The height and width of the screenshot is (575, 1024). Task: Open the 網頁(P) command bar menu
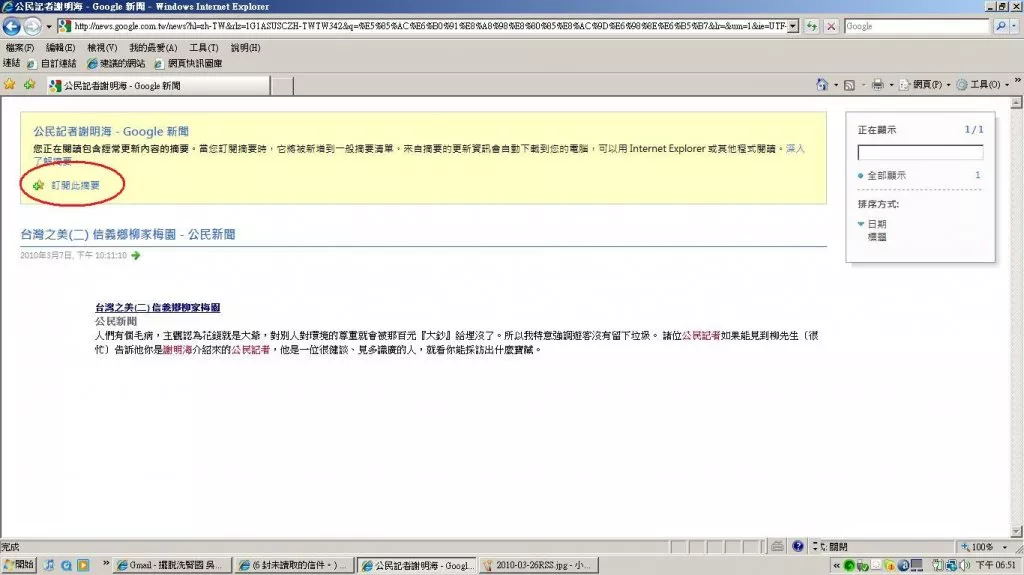point(925,84)
